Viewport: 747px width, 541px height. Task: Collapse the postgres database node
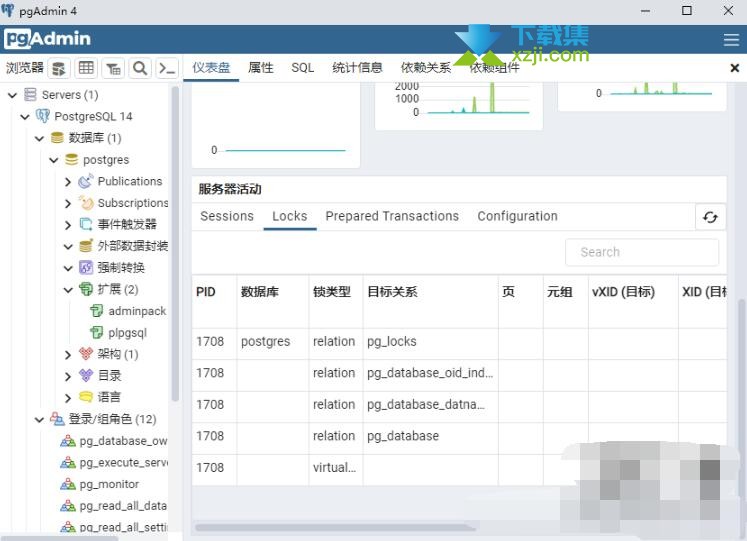coord(54,160)
